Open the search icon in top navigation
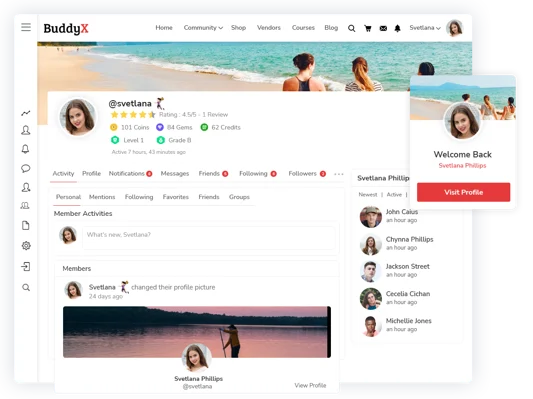Viewport: 533px width, 399px height. [x=351, y=28]
